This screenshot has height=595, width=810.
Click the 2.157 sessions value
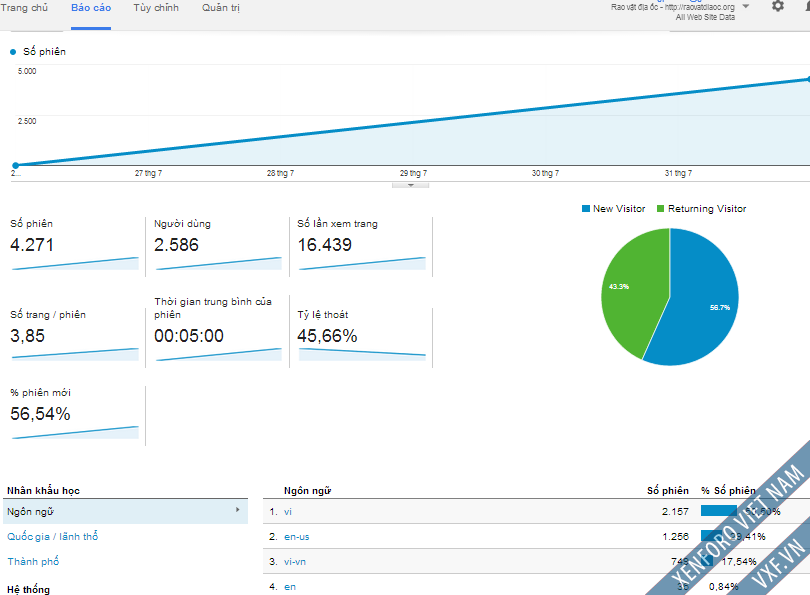click(675, 512)
